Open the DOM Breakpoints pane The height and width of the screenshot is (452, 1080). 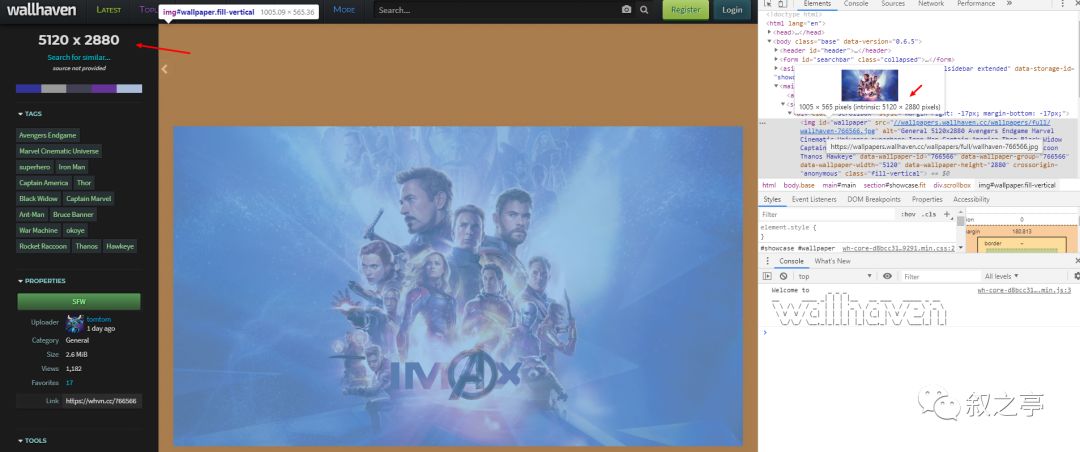[x=873, y=200]
